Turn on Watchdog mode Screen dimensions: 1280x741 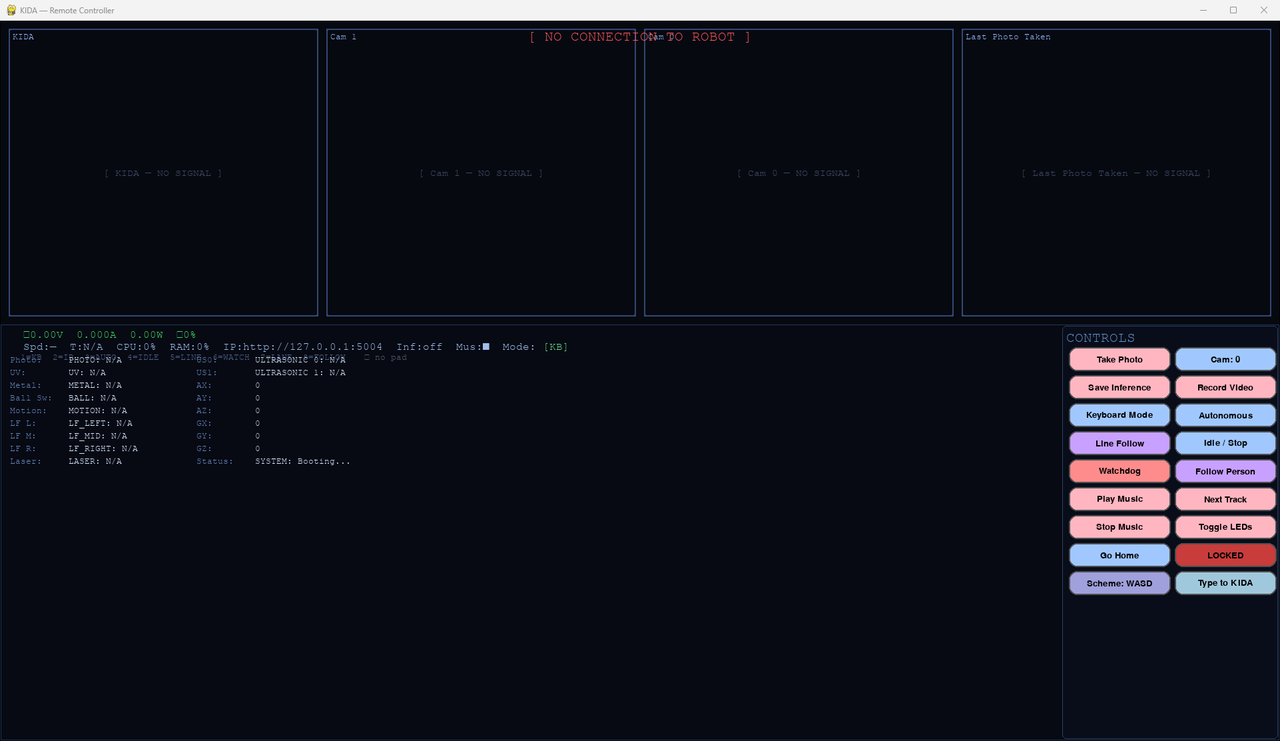click(1119, 472)
